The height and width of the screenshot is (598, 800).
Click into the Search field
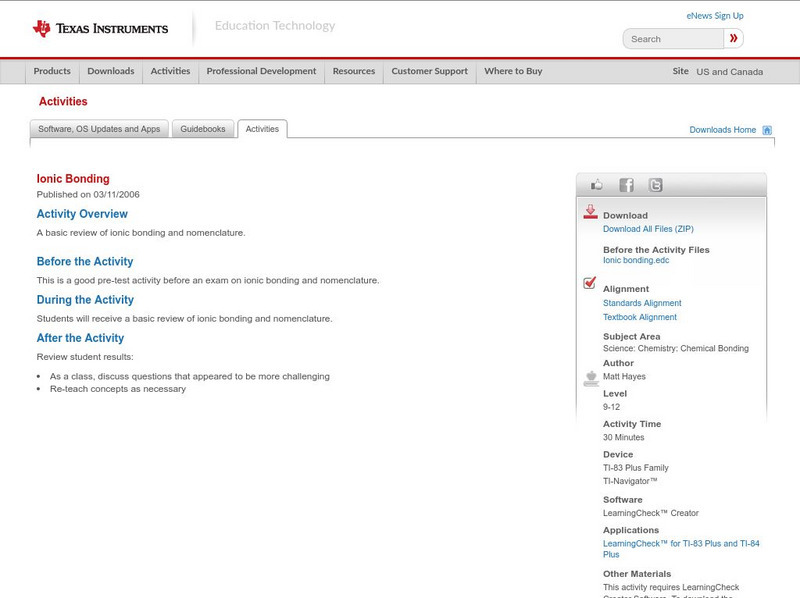pyautogui.click(x=673, y=39)
